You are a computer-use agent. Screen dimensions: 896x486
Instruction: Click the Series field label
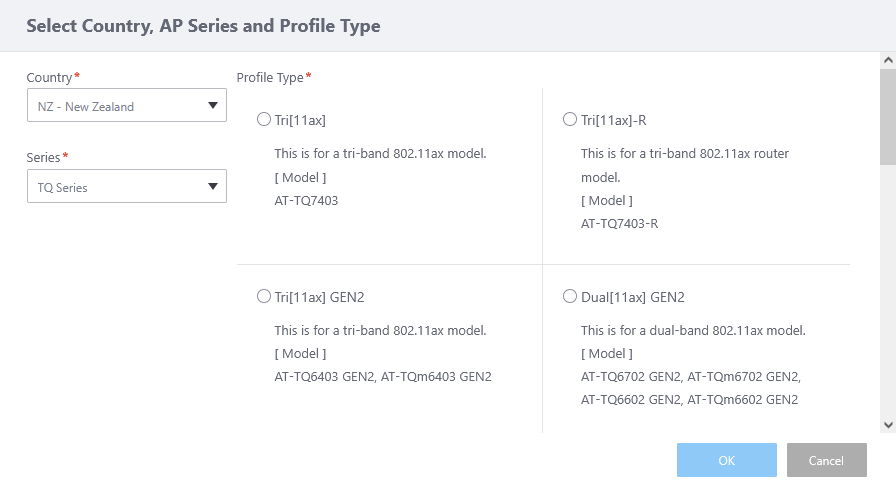tap(43, 157)
